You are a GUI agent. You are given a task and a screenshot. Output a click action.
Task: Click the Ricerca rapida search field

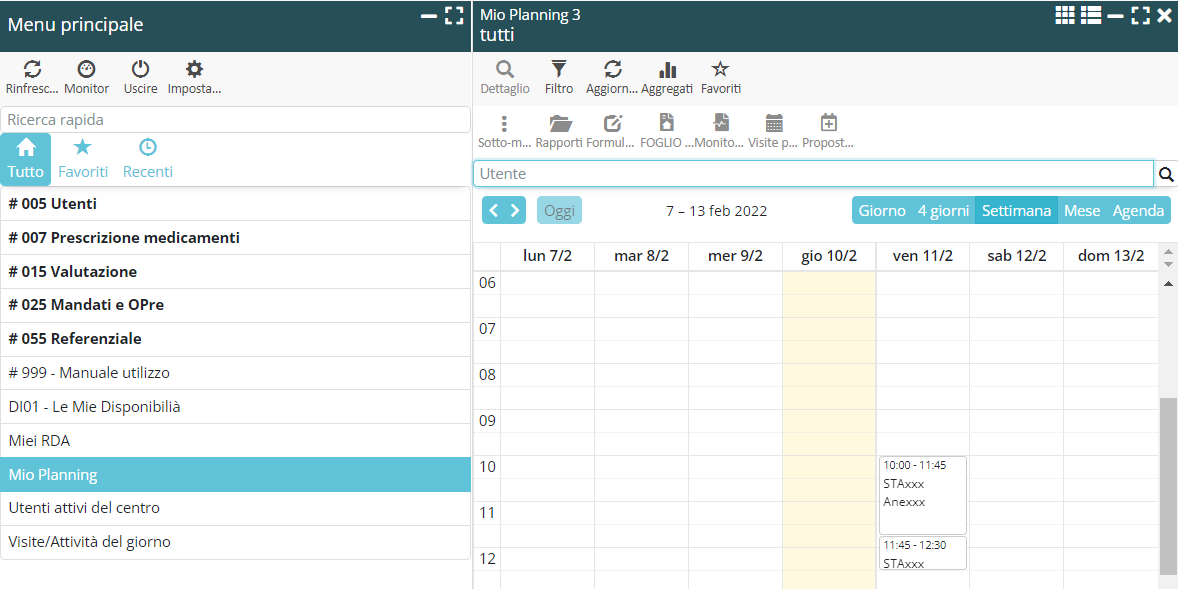(x=235, y=120)
